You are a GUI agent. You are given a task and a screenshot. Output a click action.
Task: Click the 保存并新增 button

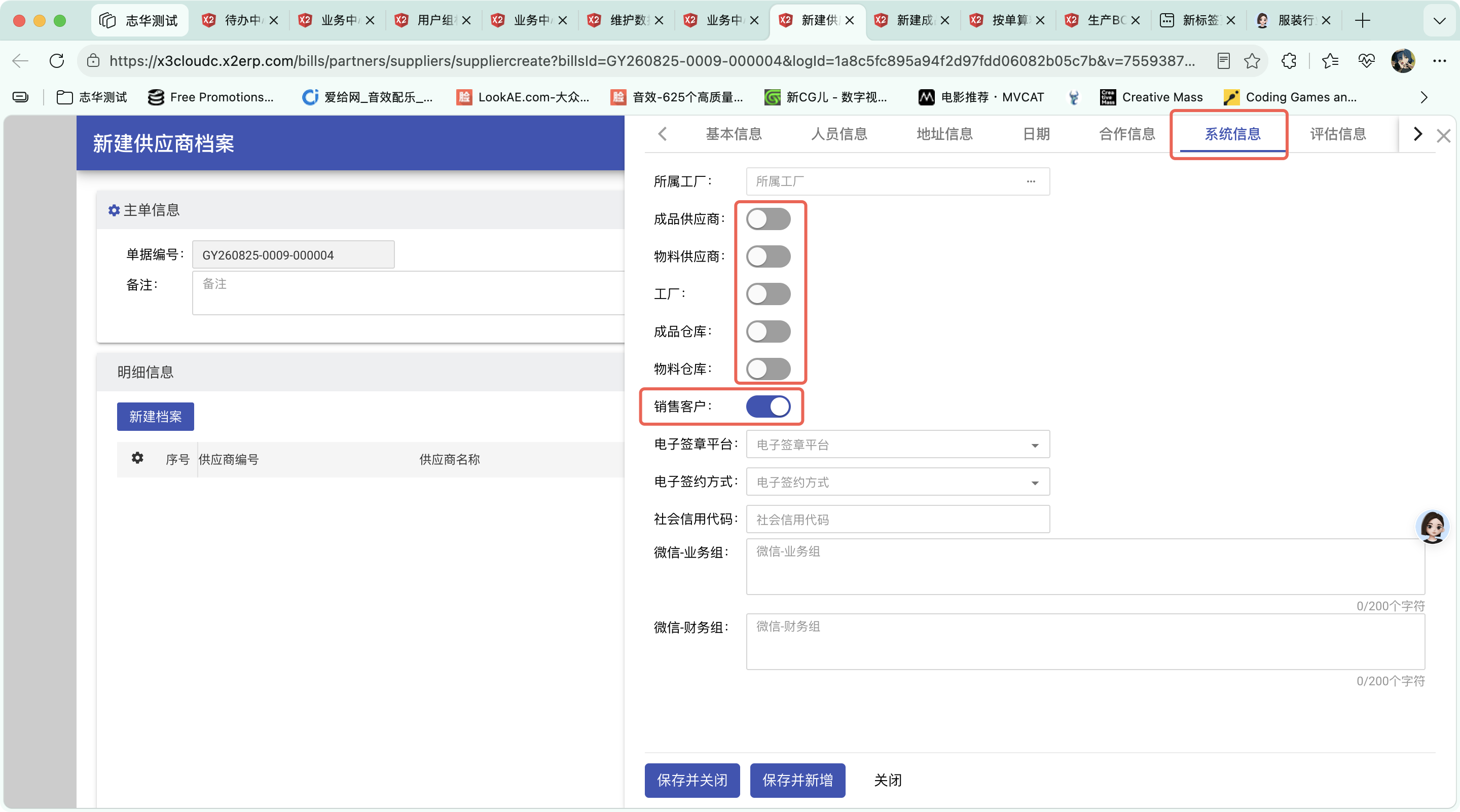click(797, 780)
